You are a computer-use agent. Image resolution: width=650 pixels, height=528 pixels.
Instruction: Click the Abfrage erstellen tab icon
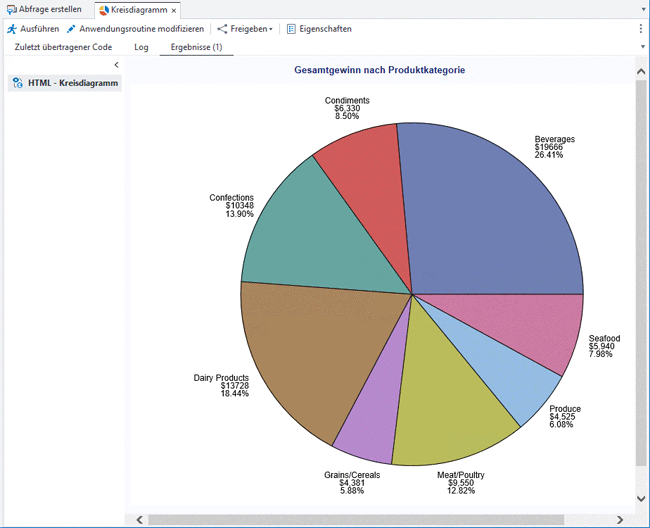11,9
